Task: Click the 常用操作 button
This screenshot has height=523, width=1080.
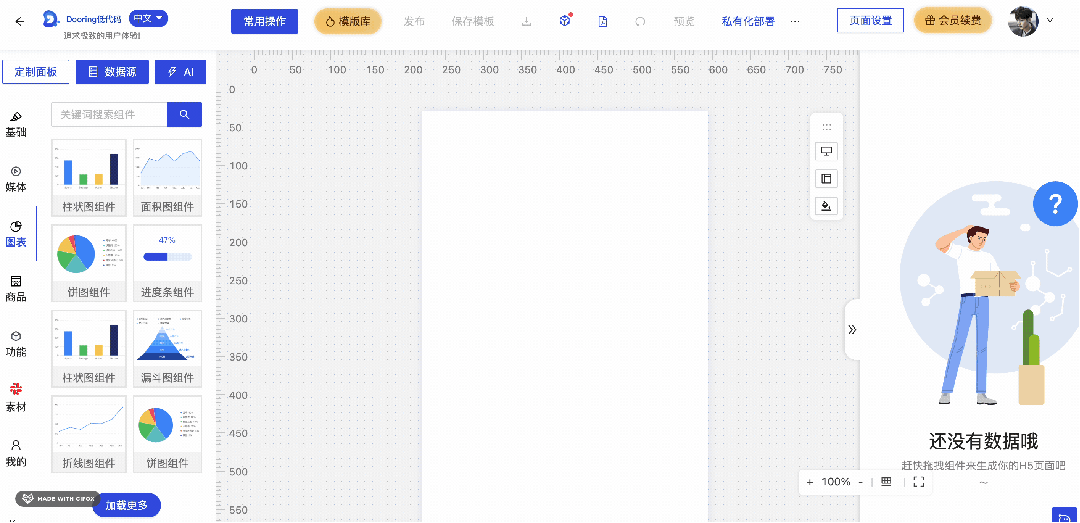Action: coord(264,21)
